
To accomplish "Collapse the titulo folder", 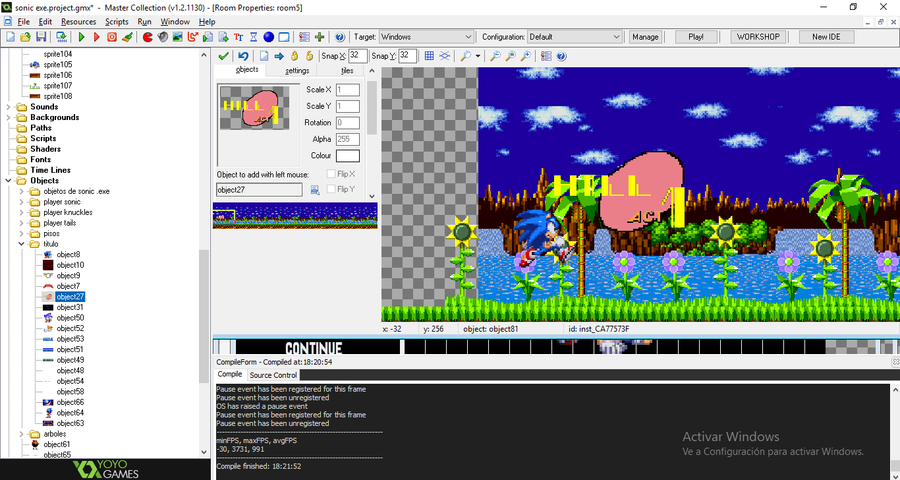I will pos(22,244).
